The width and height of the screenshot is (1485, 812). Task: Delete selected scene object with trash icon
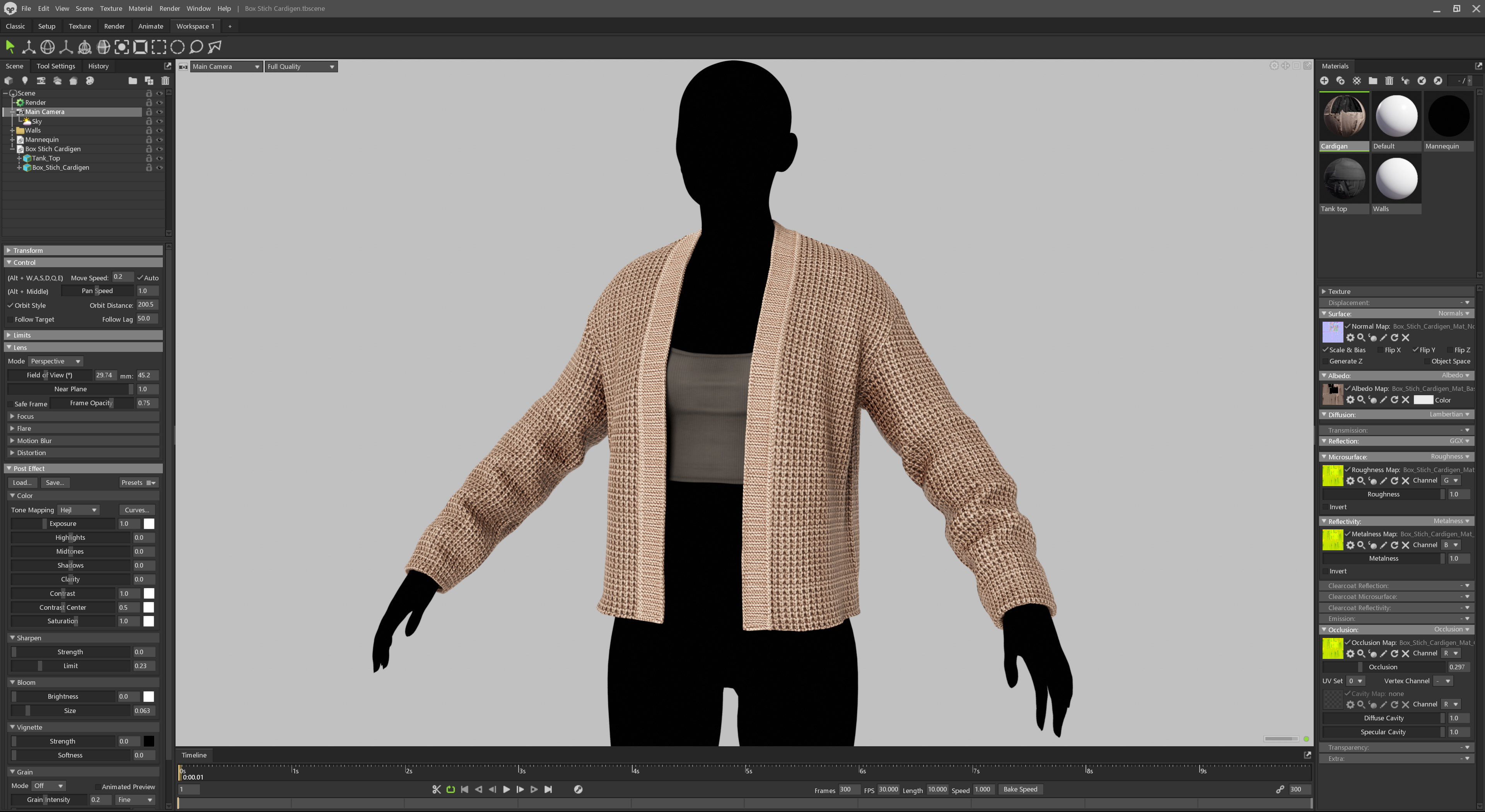coord(166,81)
